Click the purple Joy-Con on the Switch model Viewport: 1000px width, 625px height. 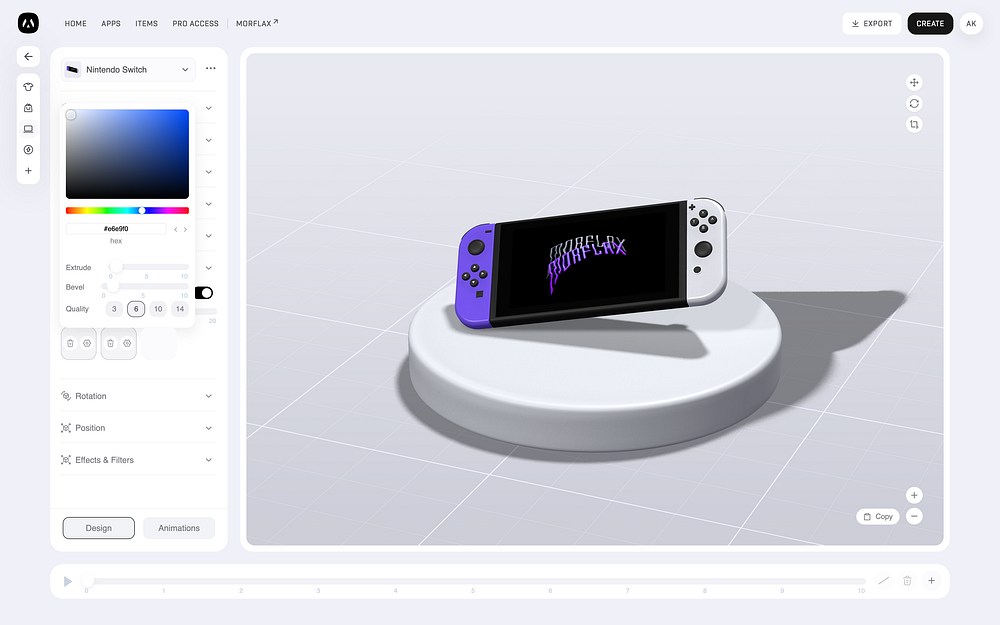pos(476,276)
